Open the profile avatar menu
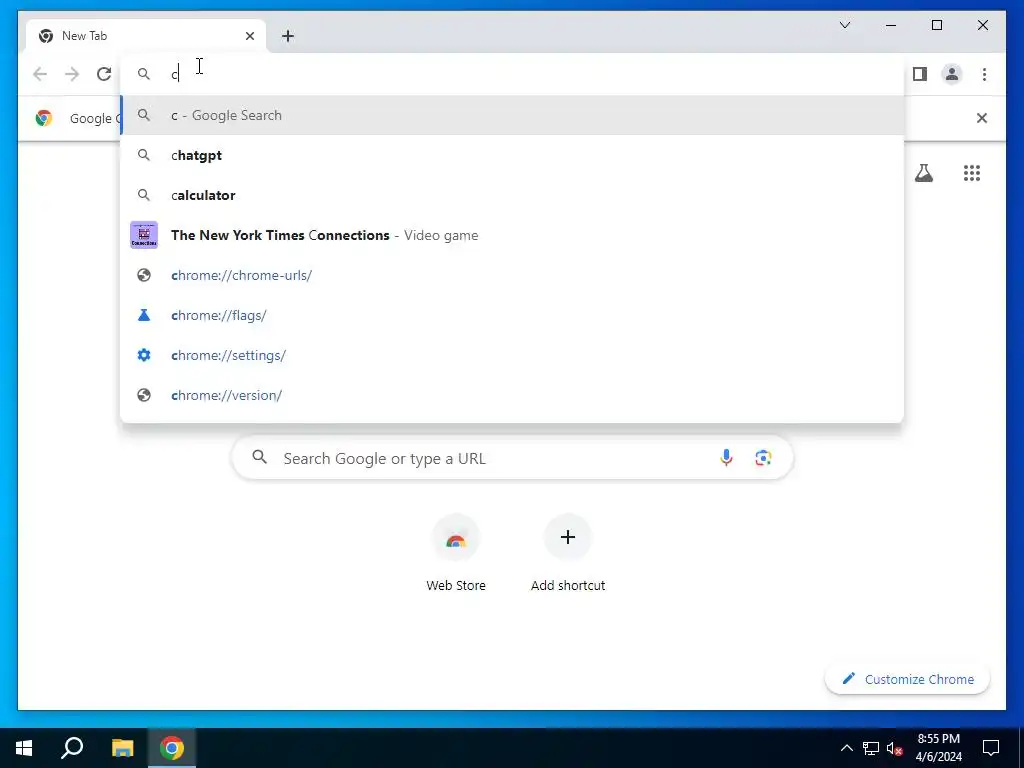This screenshot has width=1024, height=768. pyautogui.click(x=952, y=74)
